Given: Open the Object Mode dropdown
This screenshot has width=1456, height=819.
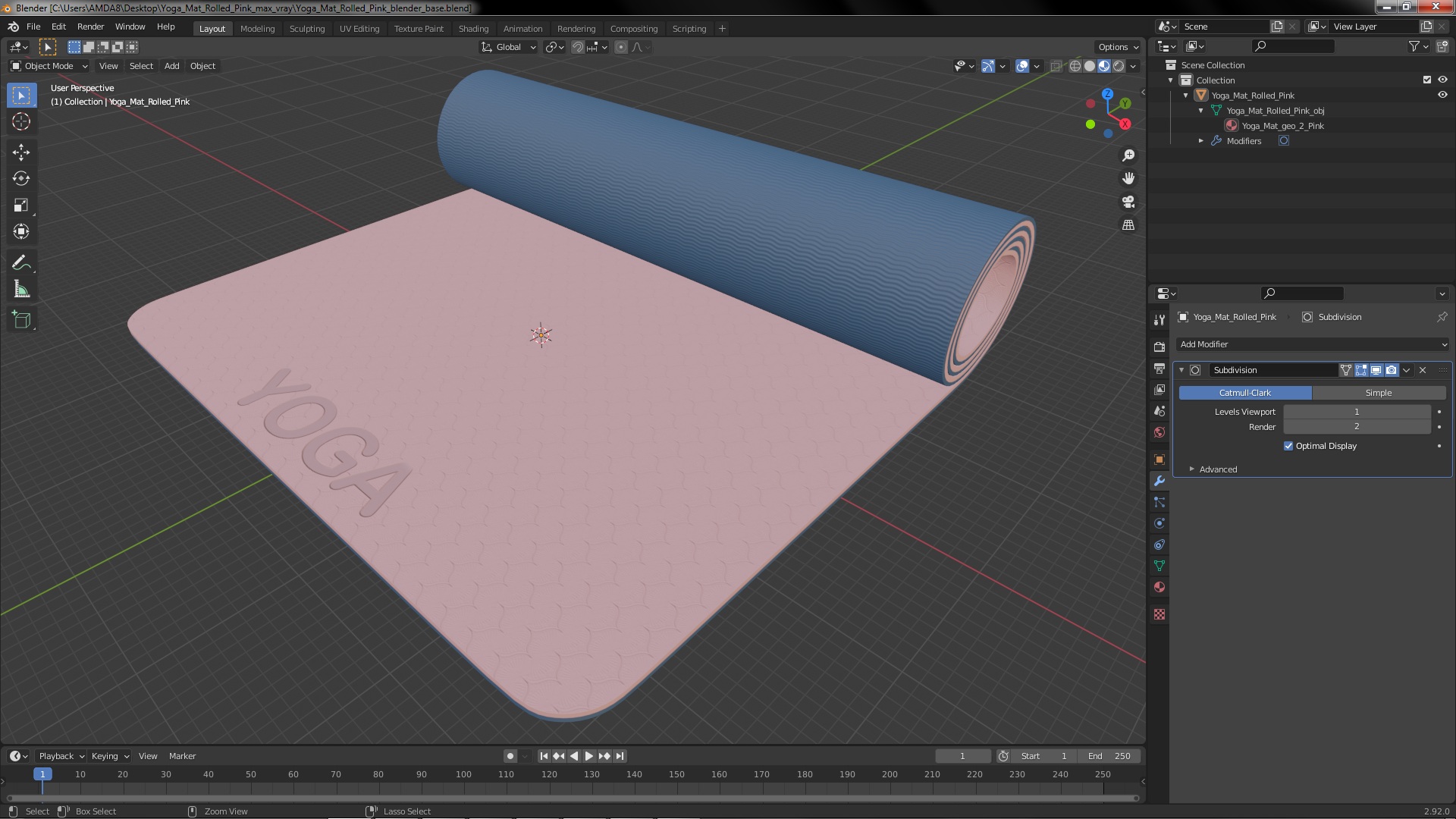Looking at the screenshot, I should point(49,66).
